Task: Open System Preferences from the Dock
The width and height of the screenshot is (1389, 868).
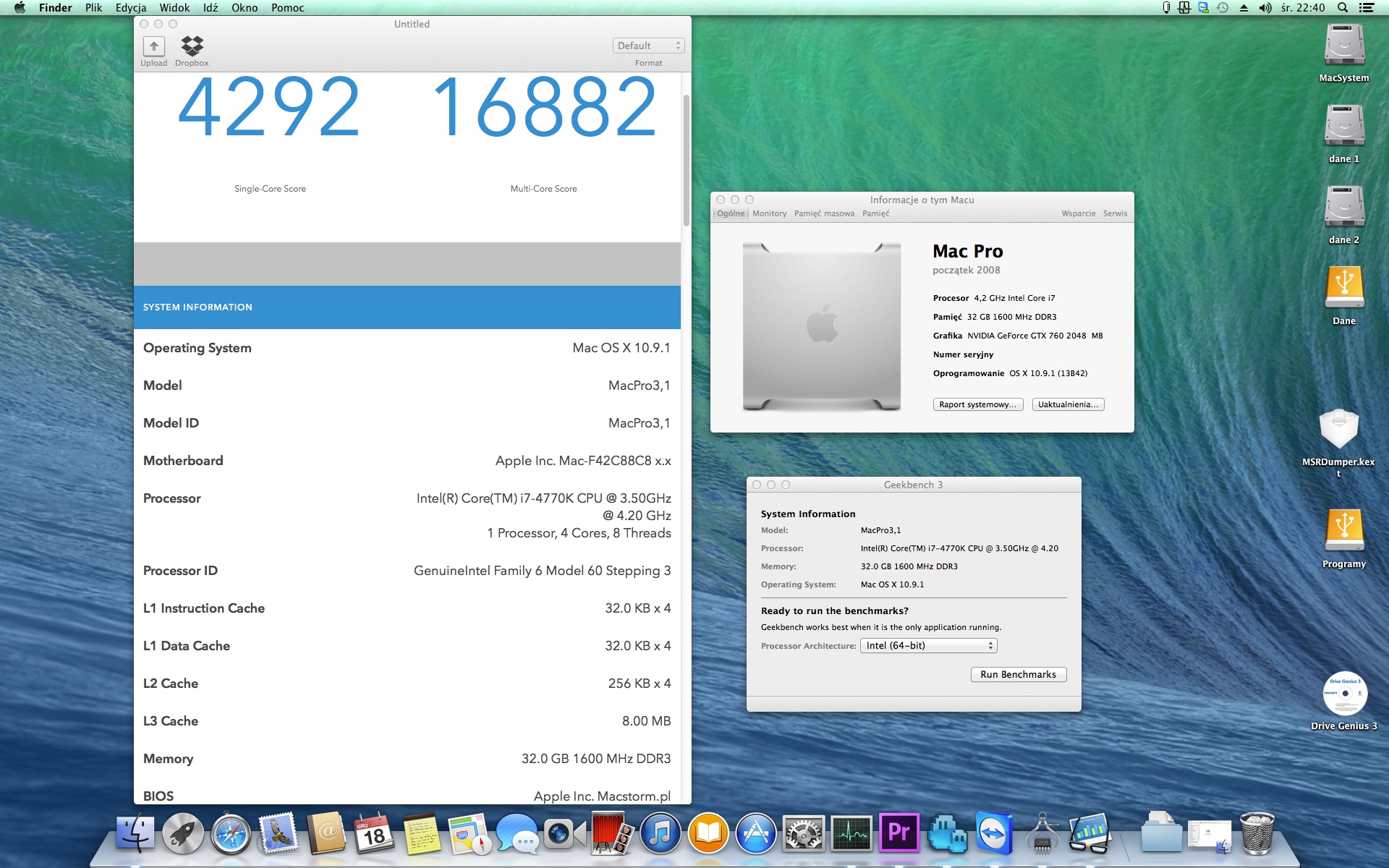Action: click(804, 834)
